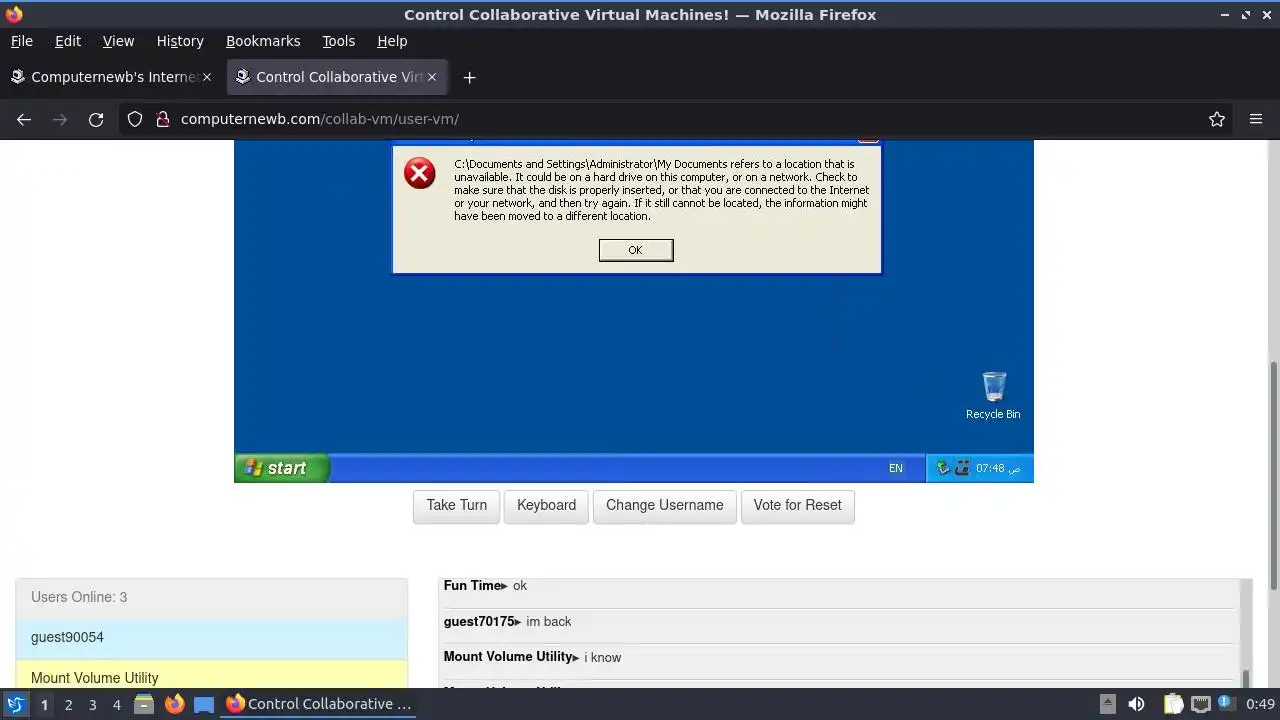Launch Firefox from the panel launcher
Viewport: 1280px width, 720px height.
[x=174, y=704]
